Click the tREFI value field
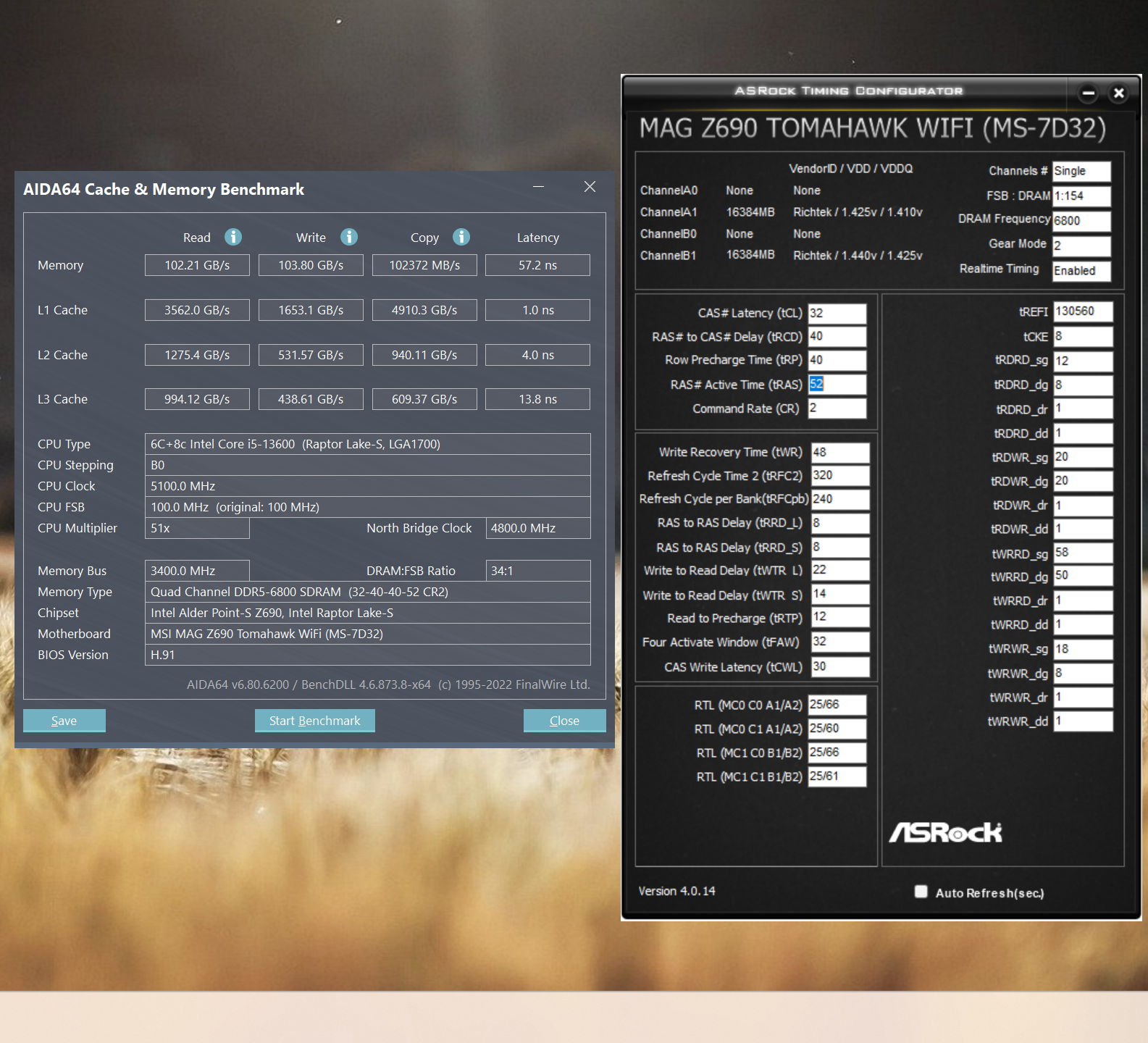The height and width of the screenshot is (1043, 1148). click(1083, 311)
